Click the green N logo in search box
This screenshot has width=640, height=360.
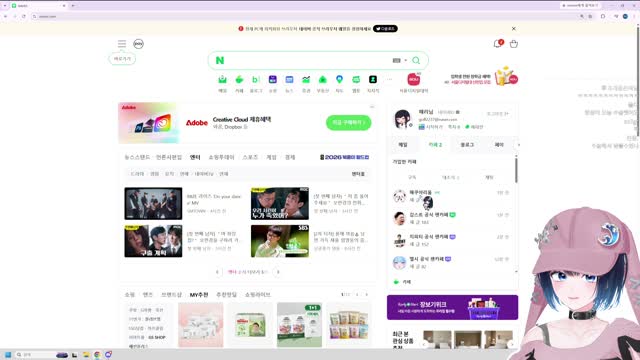coord(220,60)
